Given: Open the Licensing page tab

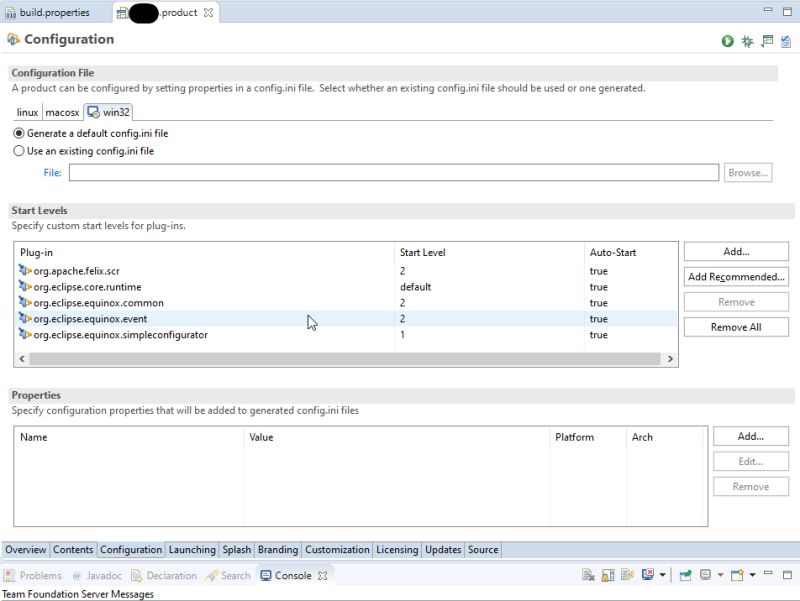Looking at the screenshot, I should (397, 549).
